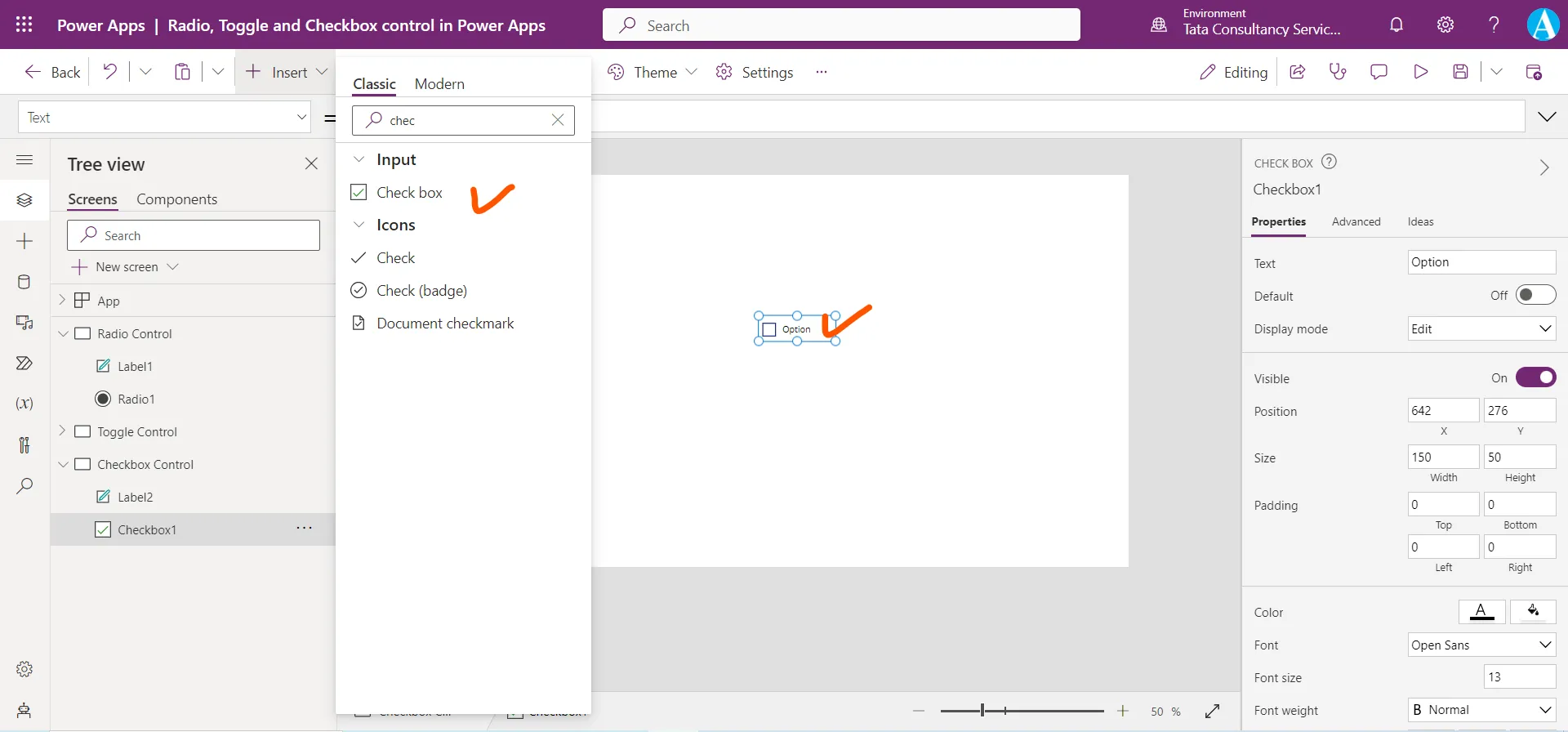The image size is (1568, 732).
Task: Expand the App tree node
Action: point(62,300)
